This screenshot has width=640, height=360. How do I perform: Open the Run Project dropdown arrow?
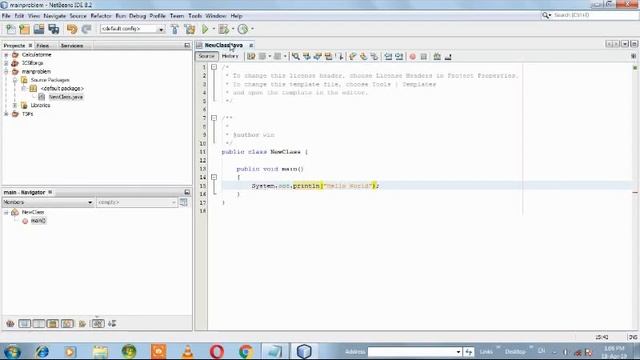coord(213,29)
